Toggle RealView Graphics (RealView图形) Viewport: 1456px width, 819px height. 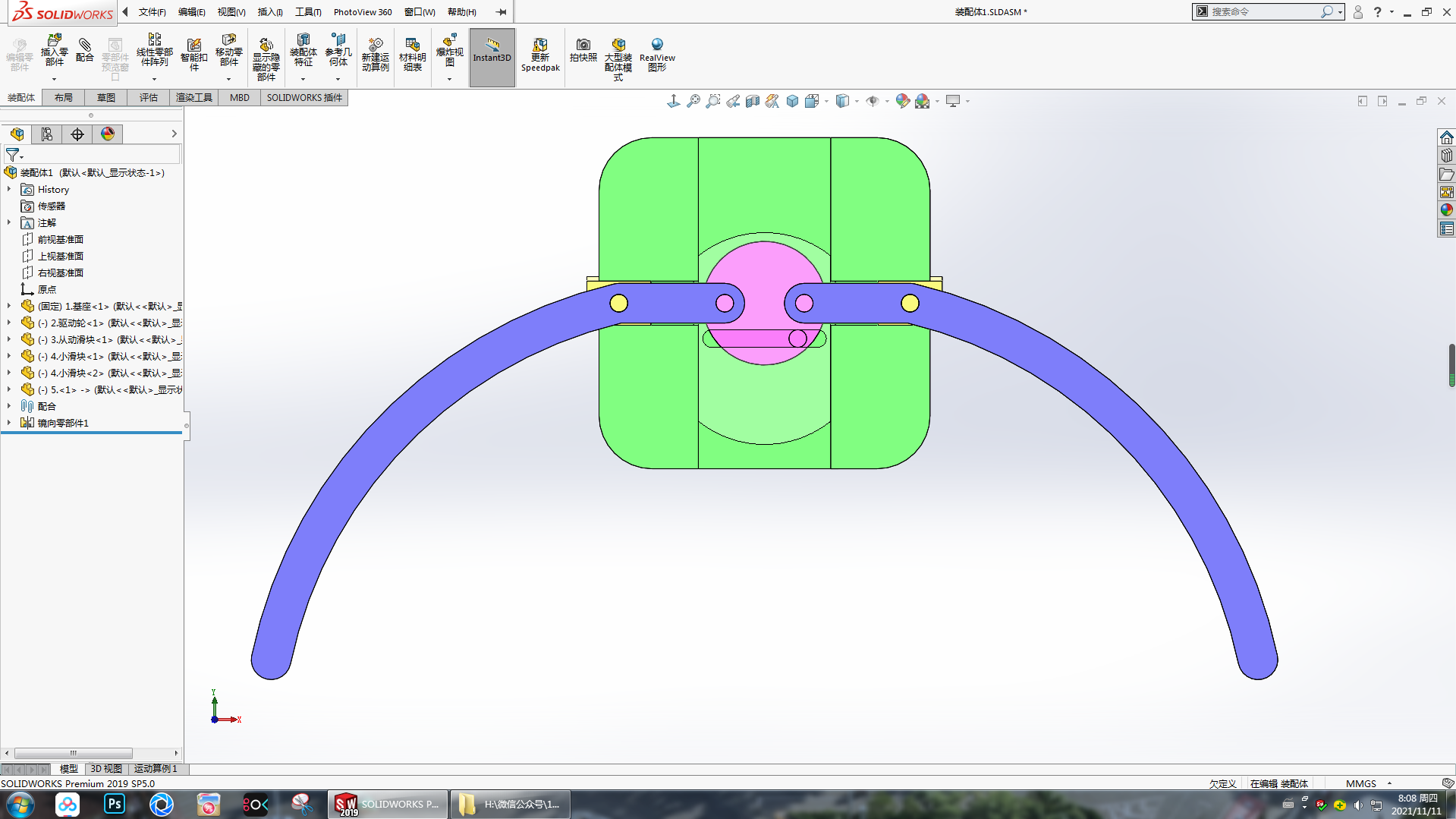(657, 55)
